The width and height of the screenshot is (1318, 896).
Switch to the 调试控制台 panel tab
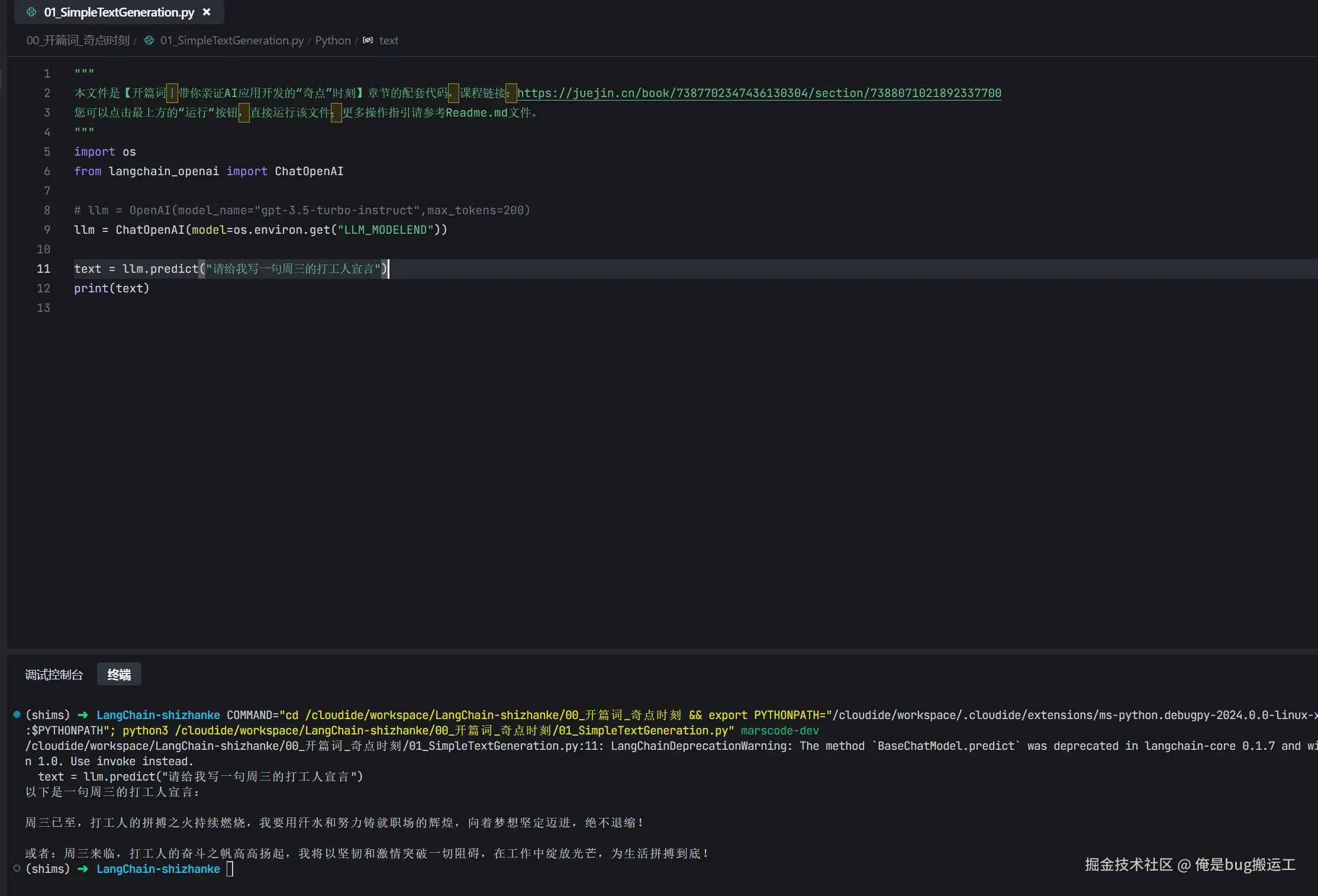tap(54, 675)
